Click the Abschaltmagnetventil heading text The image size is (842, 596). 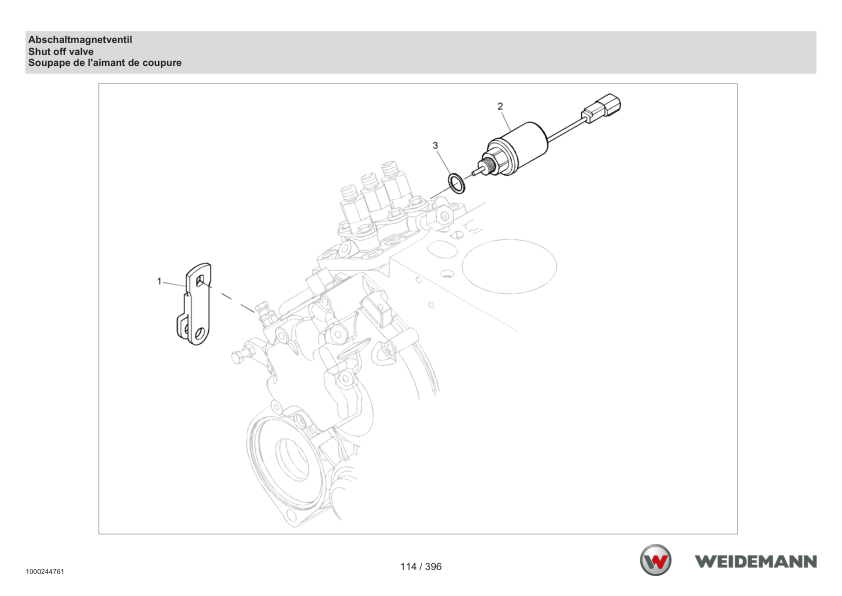coord(80,40)
